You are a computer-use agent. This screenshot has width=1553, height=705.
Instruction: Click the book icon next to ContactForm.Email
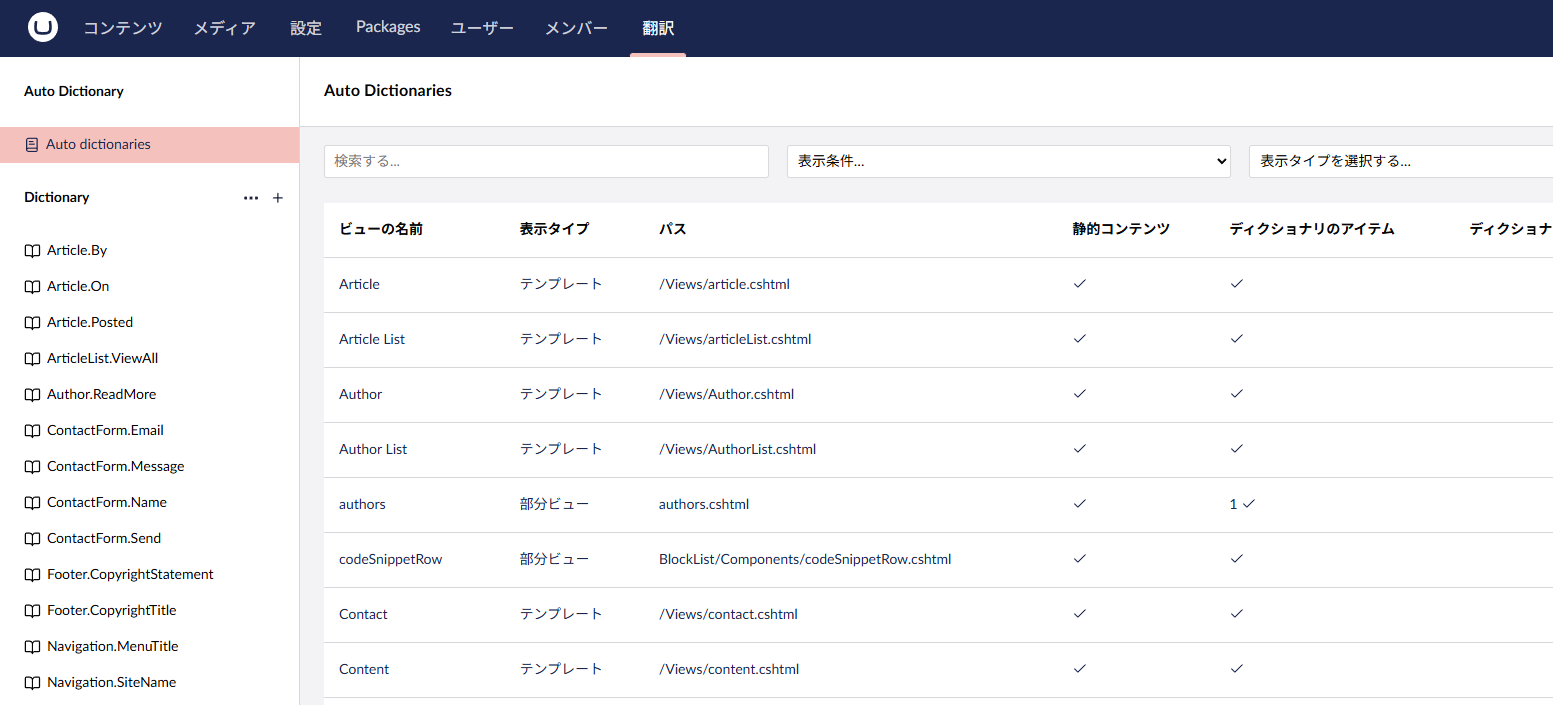coord(32,431)
